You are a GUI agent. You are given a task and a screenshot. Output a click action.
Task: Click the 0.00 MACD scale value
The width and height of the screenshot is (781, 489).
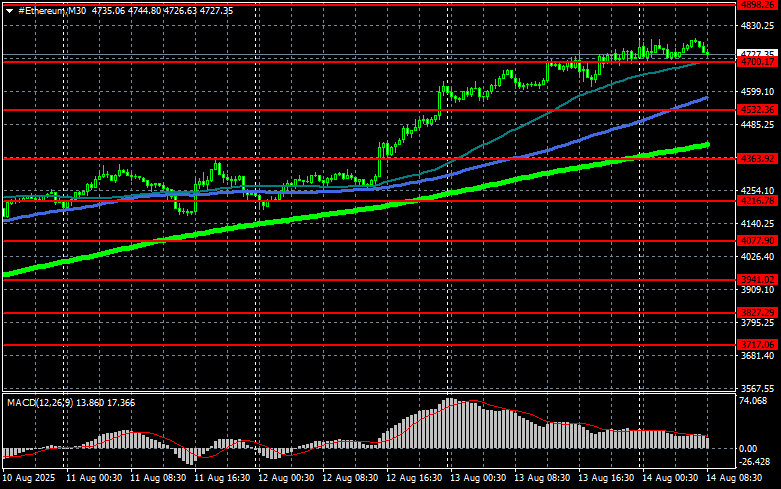pyautogui.click(x=748, y=449)
